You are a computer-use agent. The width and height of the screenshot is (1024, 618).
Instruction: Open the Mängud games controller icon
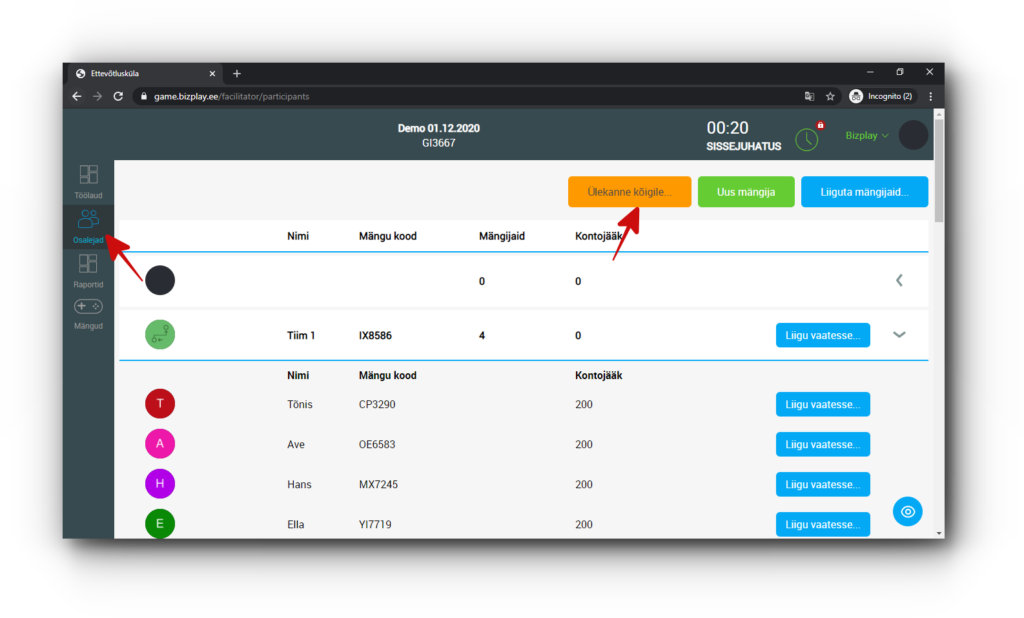point(88,306)
